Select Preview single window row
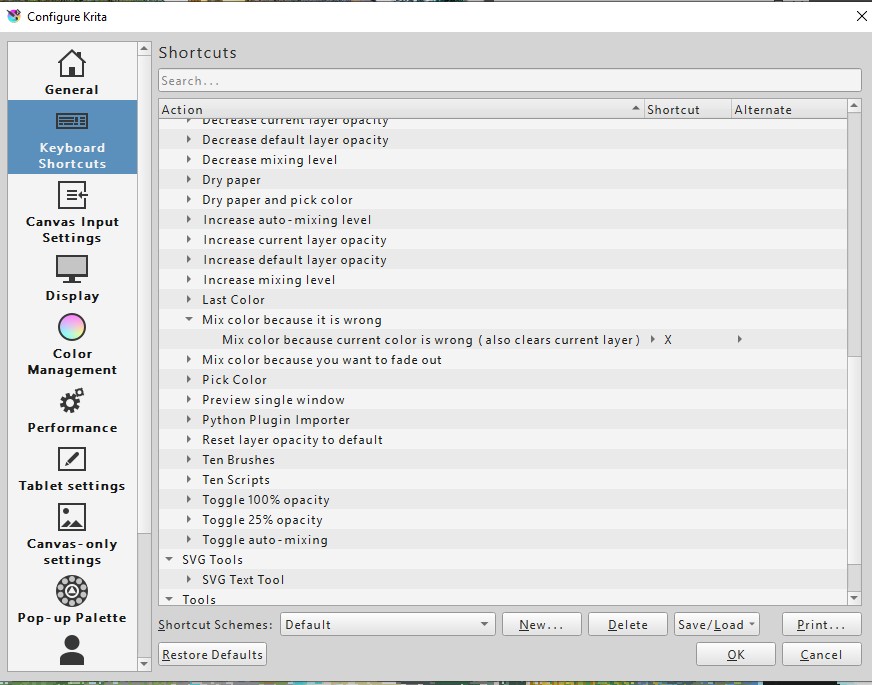 pos(503,400)
